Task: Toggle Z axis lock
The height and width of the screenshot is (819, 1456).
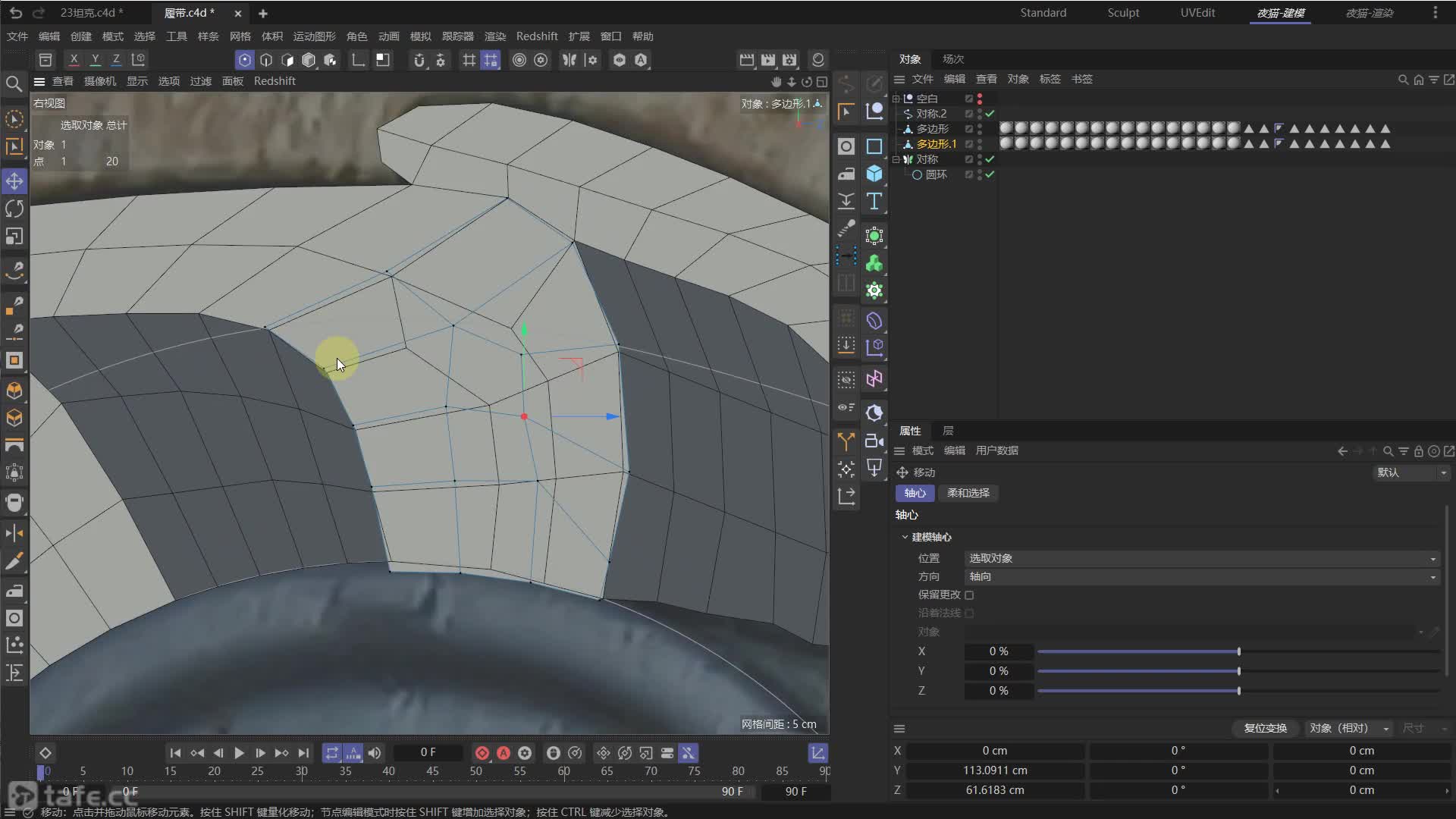Action: (x=116, y=59)
